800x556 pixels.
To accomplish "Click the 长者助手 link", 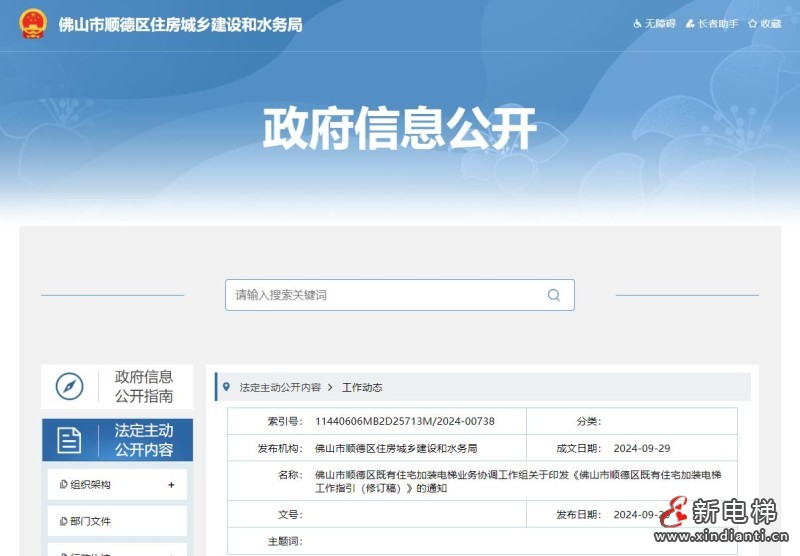I will coord(717,23).
